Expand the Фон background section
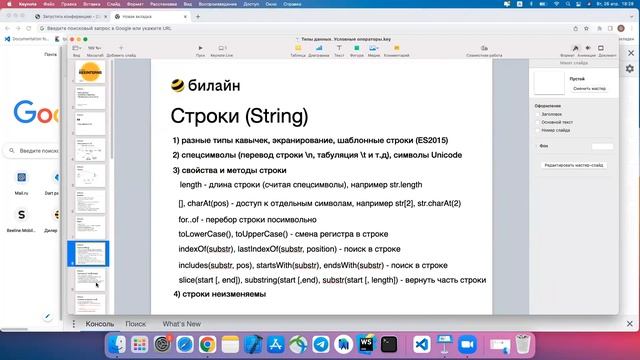 point(536,146)
